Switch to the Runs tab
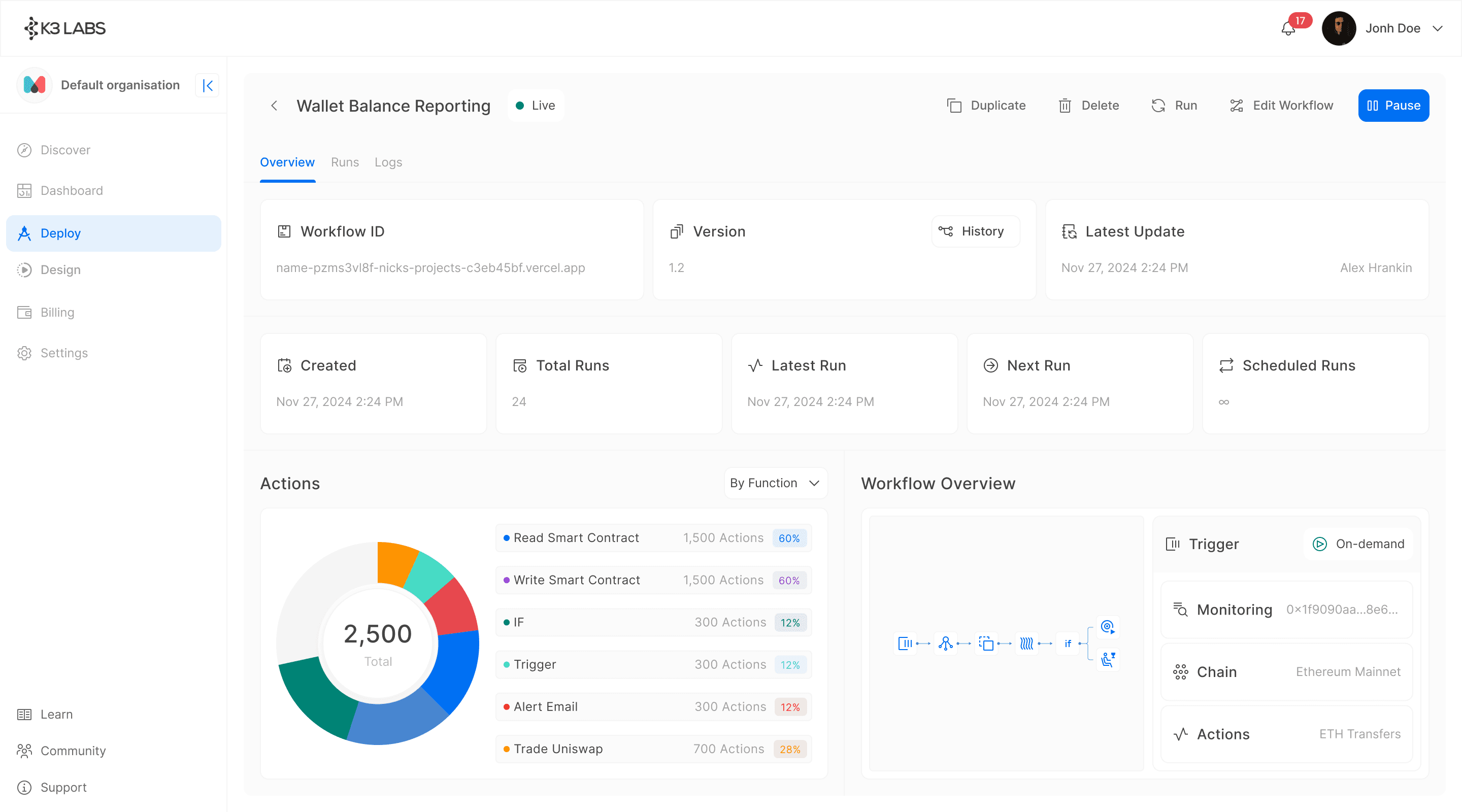The height and width of the screenshot is (812, 1462). 345,162
